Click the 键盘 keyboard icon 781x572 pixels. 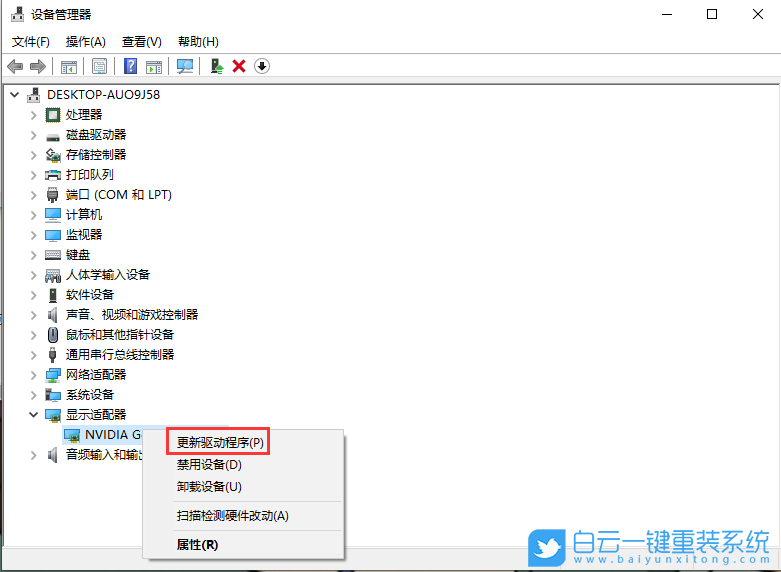point(53,255)
